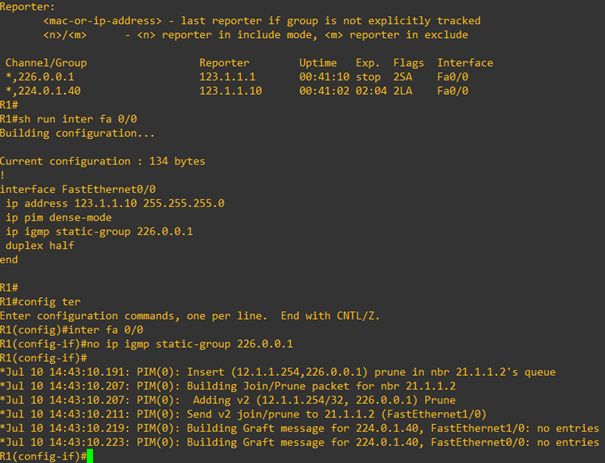Click the green terminal cursor block
The height and width of the screenshot is (463, 605).
pyautogui.click(x=90, y=456)
